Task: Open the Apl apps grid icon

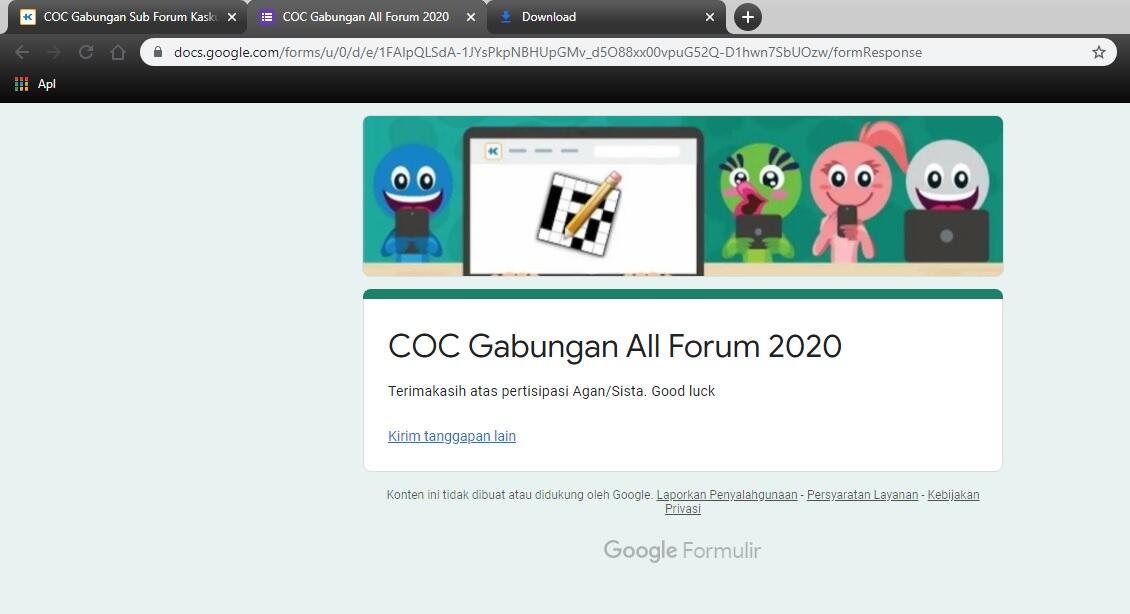Action: point(22,84)
